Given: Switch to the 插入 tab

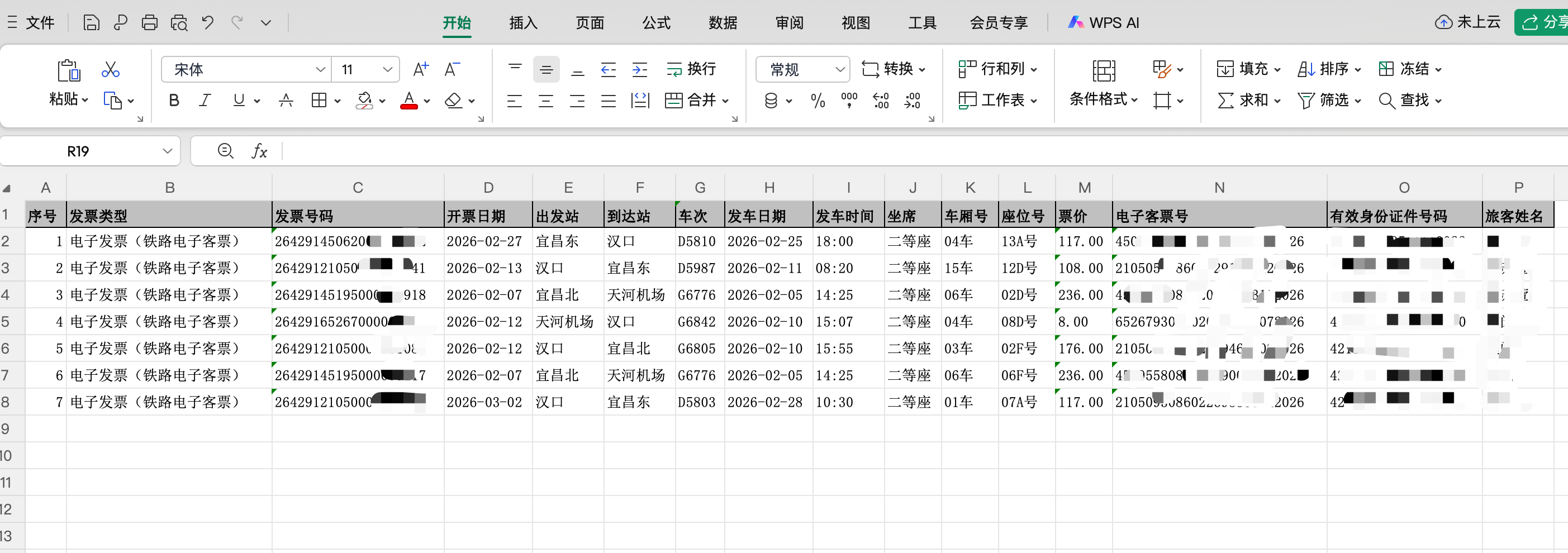Looking at the screenshot, I should [x=523, y=23].
